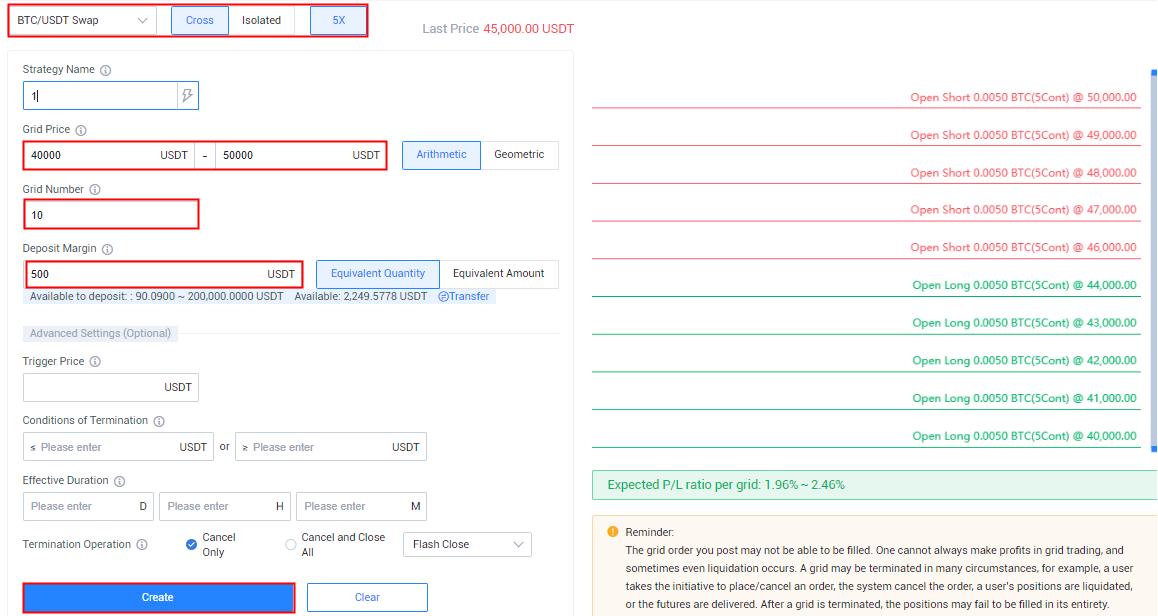This screenshot has height=616, width=1158.
Task: Click the Available to deposit range text
Action: (x=157, y=296)
